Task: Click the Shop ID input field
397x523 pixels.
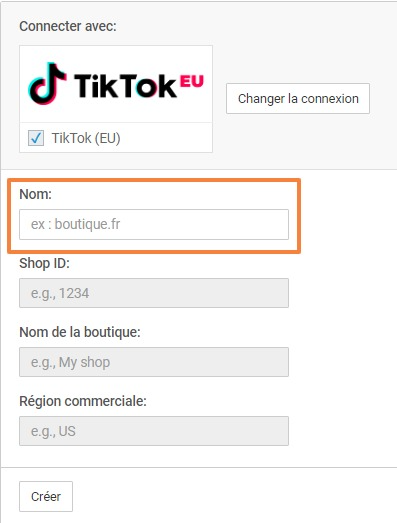Action: pos(154,293)
